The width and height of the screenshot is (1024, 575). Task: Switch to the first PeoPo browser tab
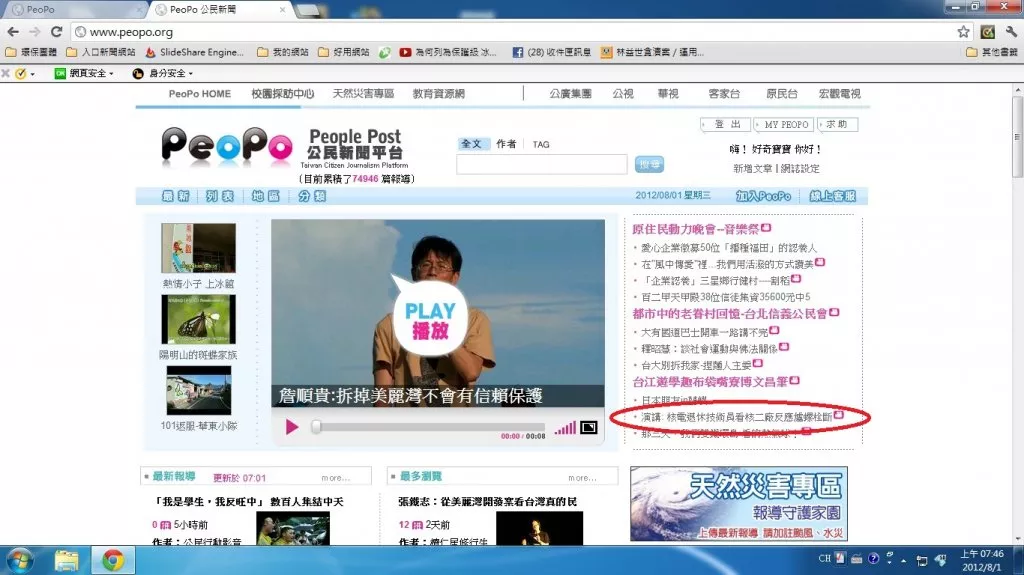coord(74,9)
